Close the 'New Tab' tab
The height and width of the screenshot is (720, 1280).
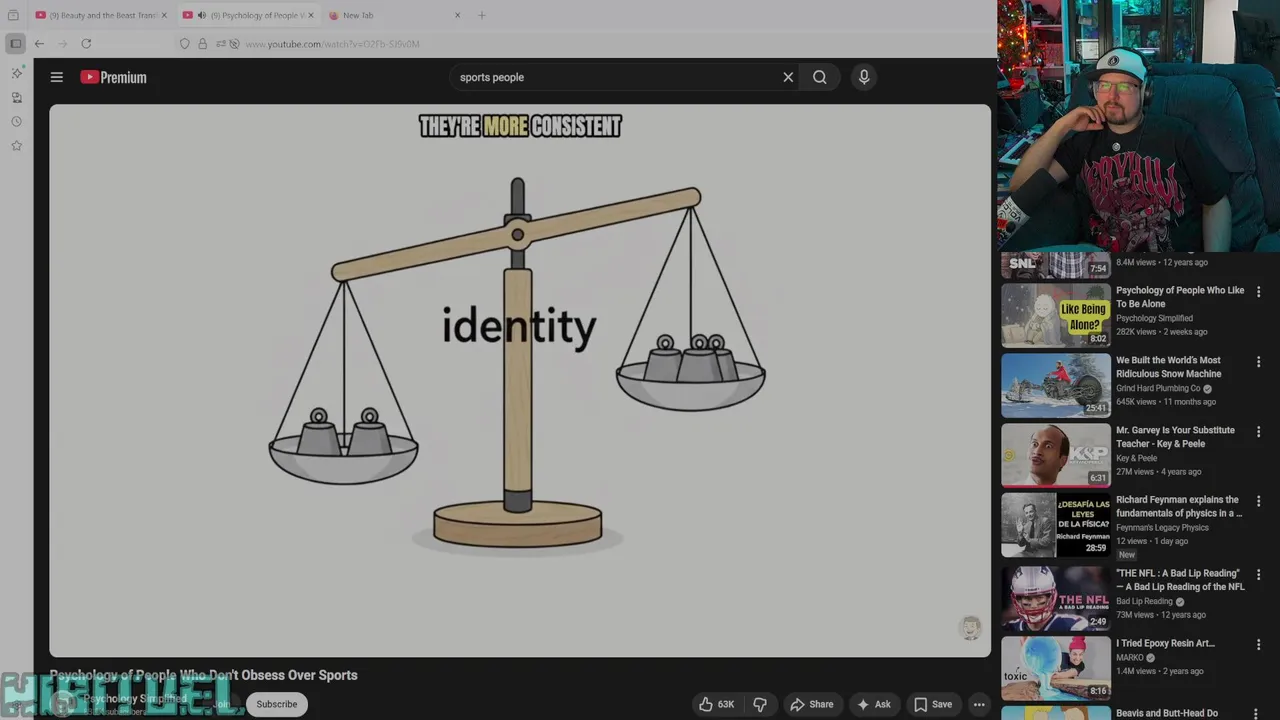pyautogui.click(x=458, y=15)
